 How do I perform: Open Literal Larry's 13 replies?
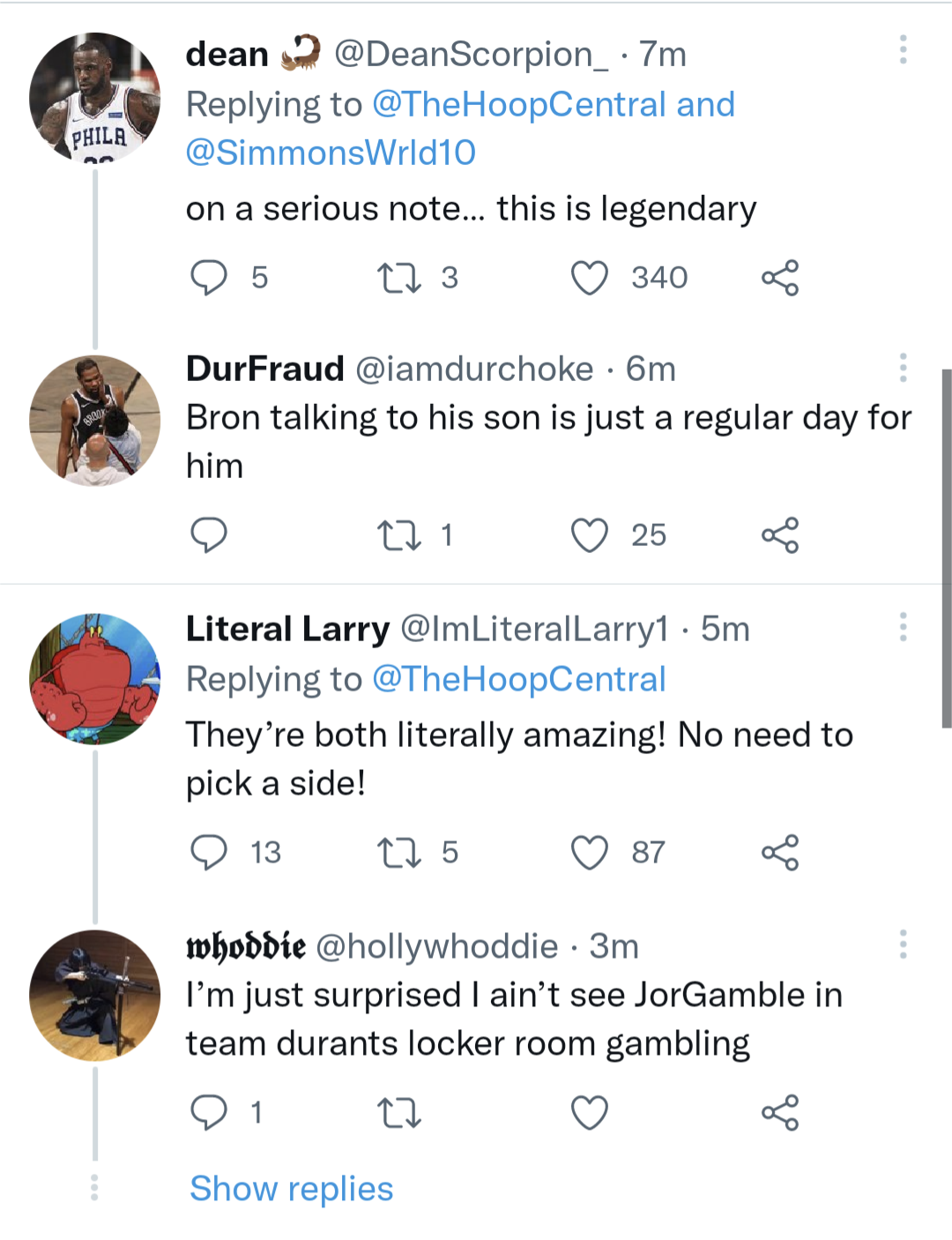tap(209, 853)
